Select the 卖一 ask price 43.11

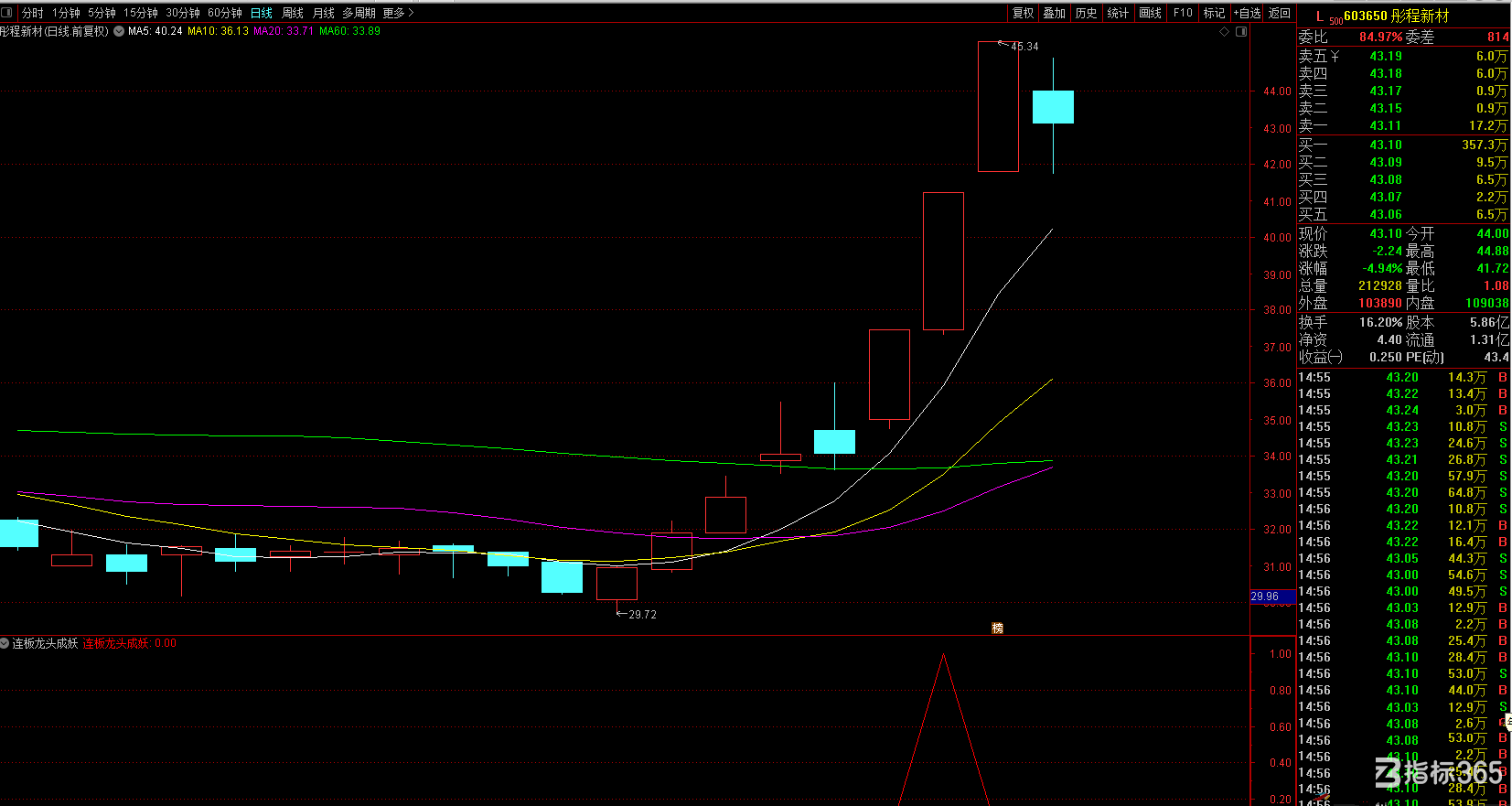[1386, 125]
